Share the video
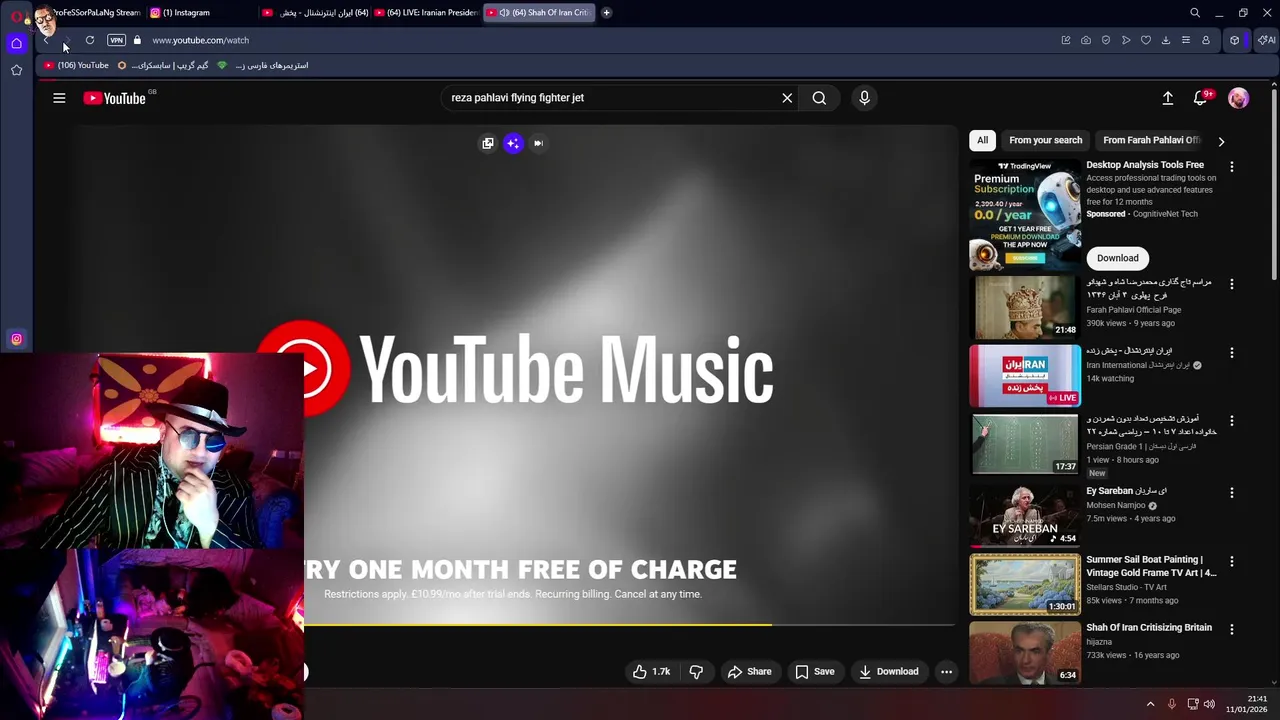The height and width of the screenshot is (720, 1280). (x=750, y=672)
